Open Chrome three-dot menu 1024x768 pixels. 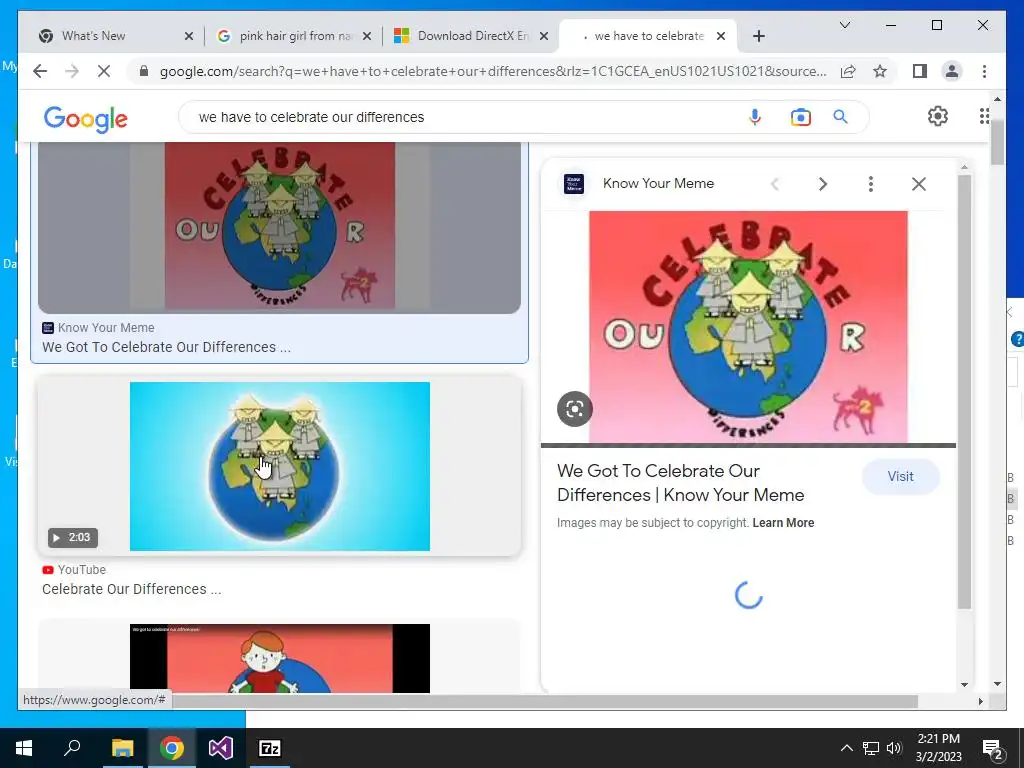click(984, 71)
